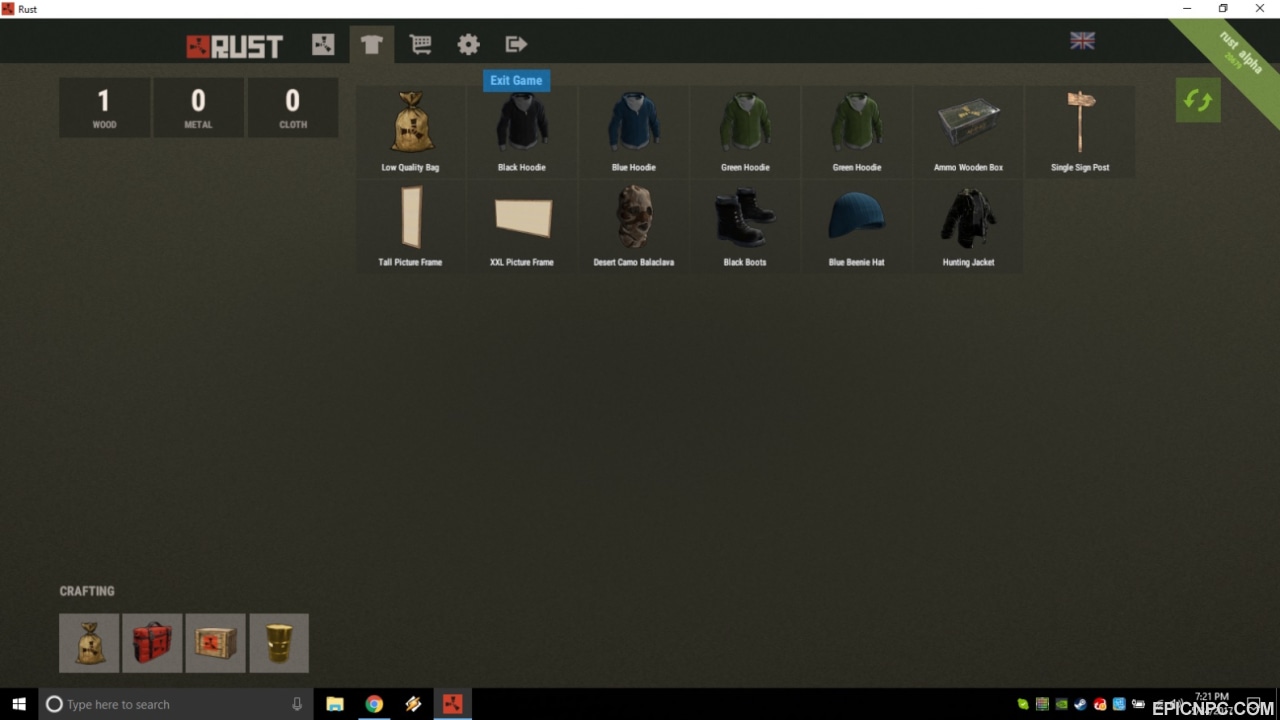
Task: Choose the Blue Hoodie skin
Action: pos(634,131)
